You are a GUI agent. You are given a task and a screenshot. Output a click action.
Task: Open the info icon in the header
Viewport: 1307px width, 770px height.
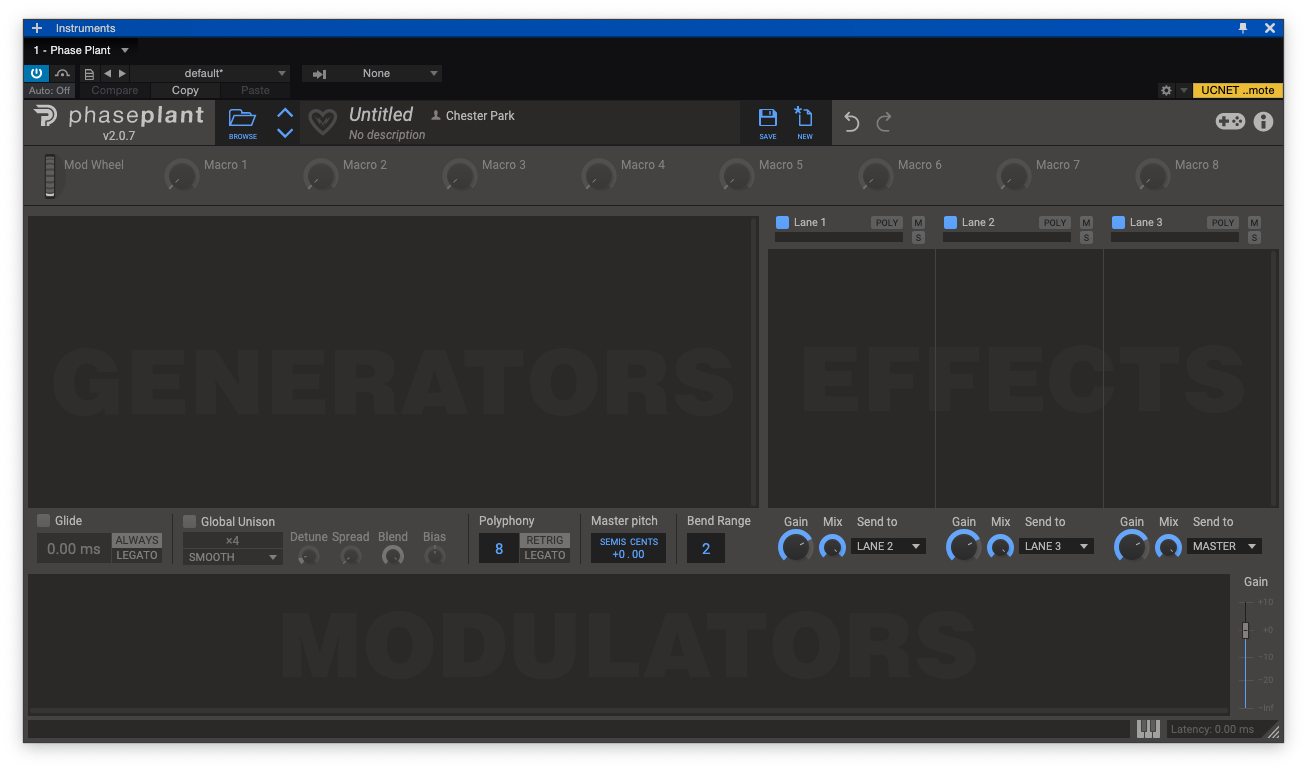(x=1264, y=121)
